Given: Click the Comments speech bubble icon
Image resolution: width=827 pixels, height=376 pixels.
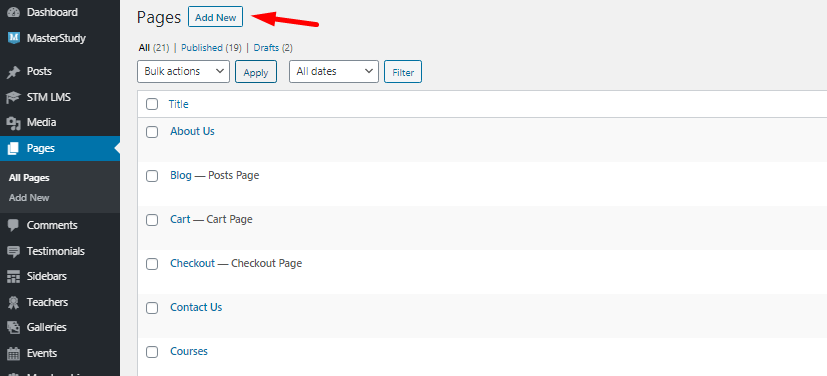Looking at the screenshot, I should coord(13,225).
